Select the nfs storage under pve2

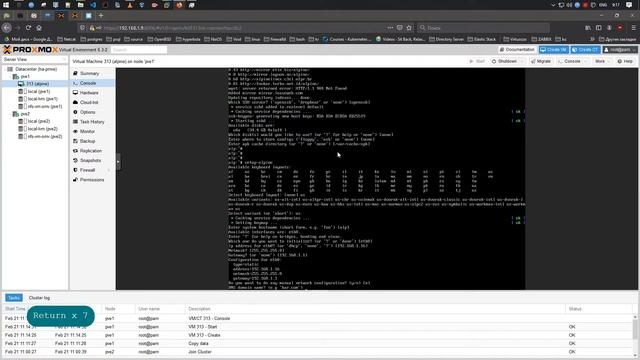coord(44,136)
